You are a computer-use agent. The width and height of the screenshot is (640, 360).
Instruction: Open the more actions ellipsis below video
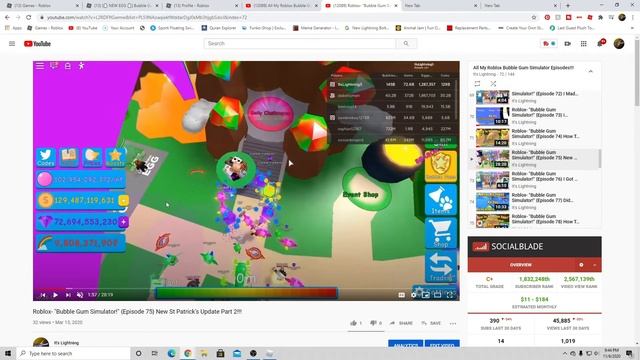453,323
